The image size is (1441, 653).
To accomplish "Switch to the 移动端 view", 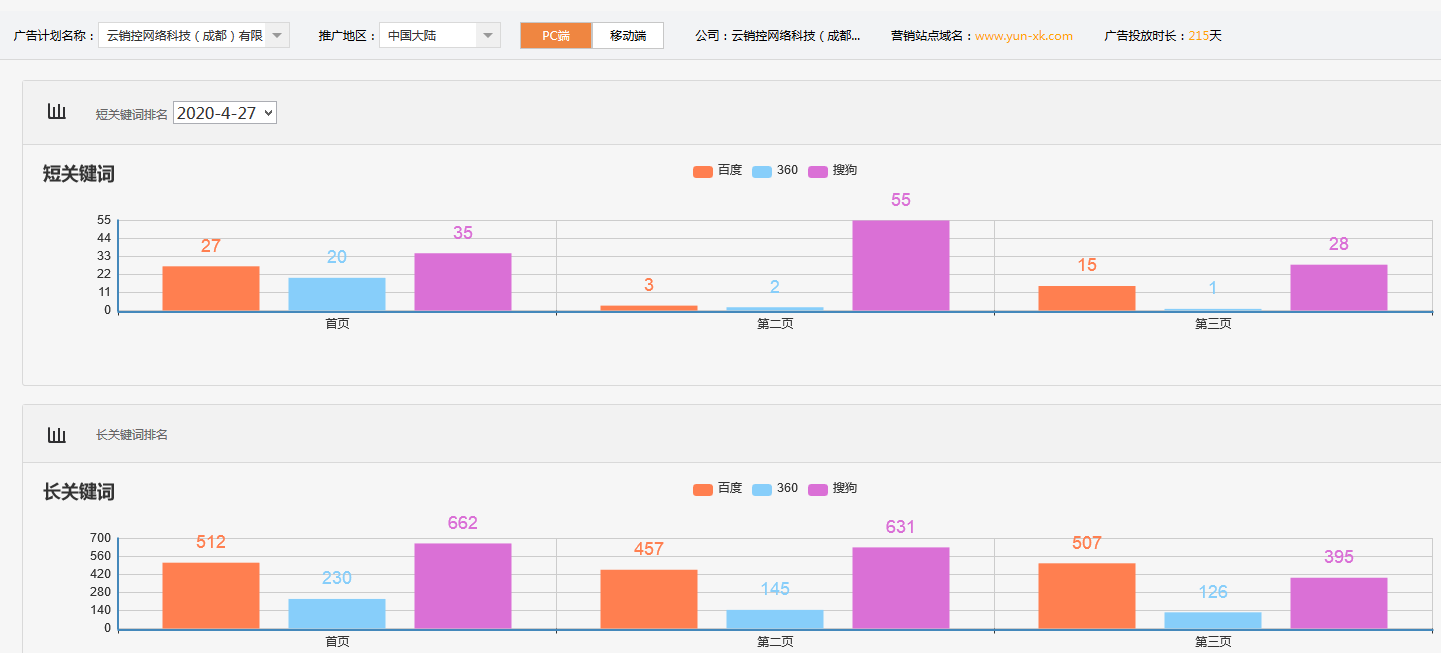I will coord(627,34).
